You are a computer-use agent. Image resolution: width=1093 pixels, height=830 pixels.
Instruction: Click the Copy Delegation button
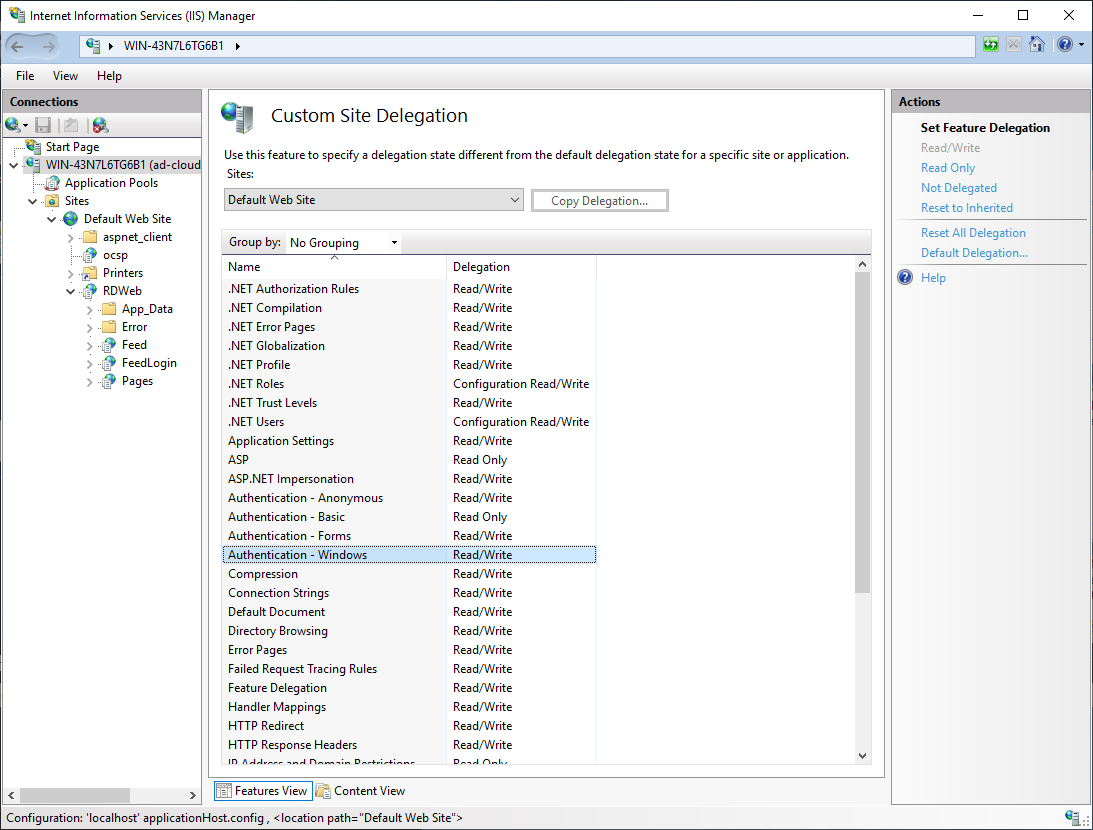coord(599,201)
